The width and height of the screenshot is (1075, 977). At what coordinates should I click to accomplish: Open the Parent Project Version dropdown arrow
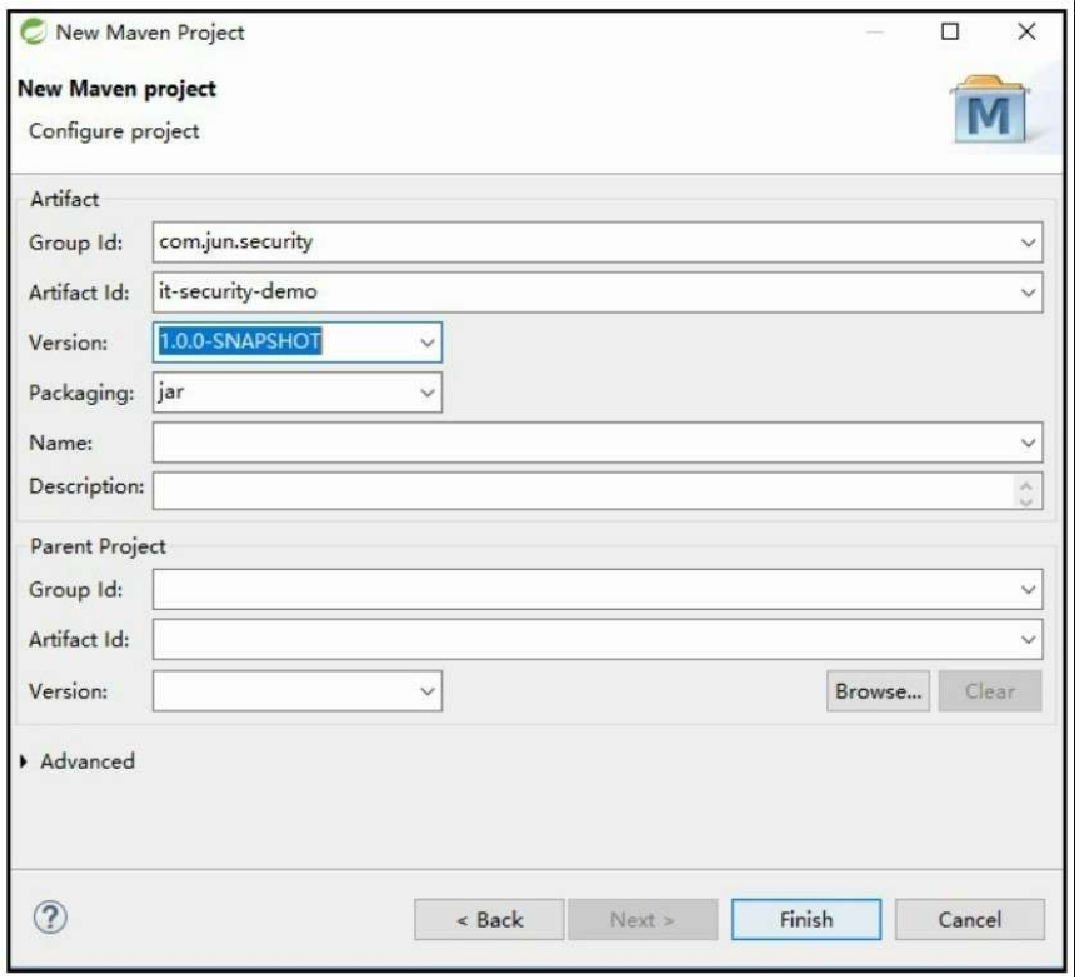point(427,691)
